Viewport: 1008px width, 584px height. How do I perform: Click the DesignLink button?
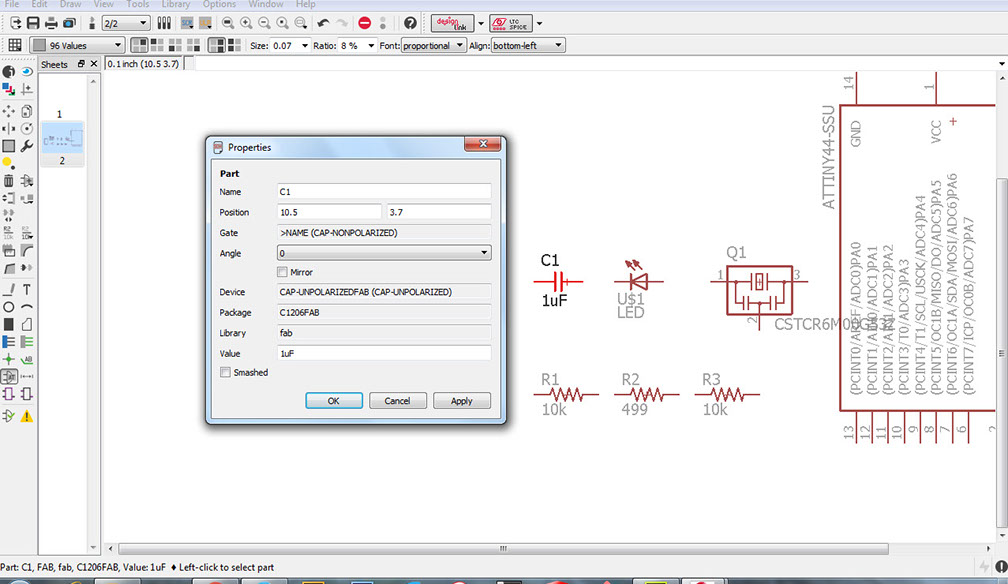tap(453, 24)
